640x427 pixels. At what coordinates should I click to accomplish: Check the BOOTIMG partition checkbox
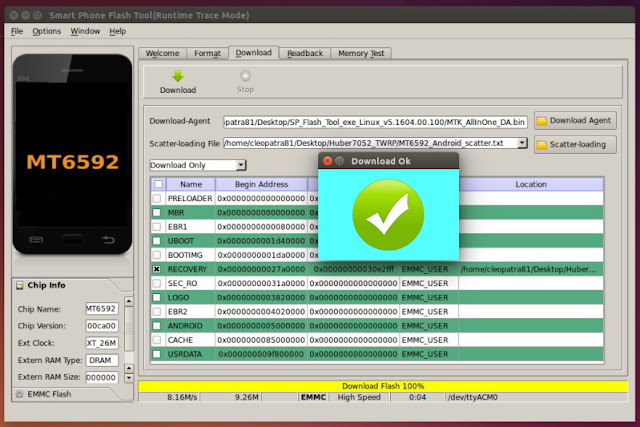(x=157, y=255)
